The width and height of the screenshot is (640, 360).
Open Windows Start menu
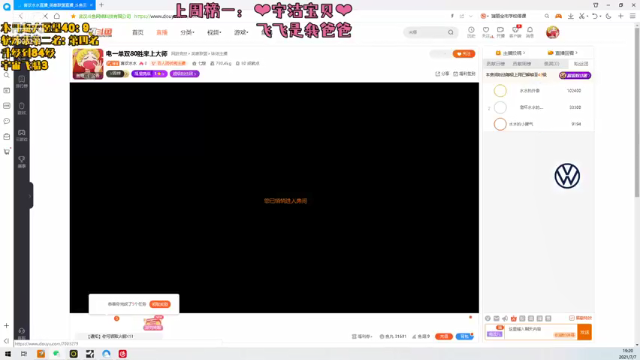tap(7, 353)
